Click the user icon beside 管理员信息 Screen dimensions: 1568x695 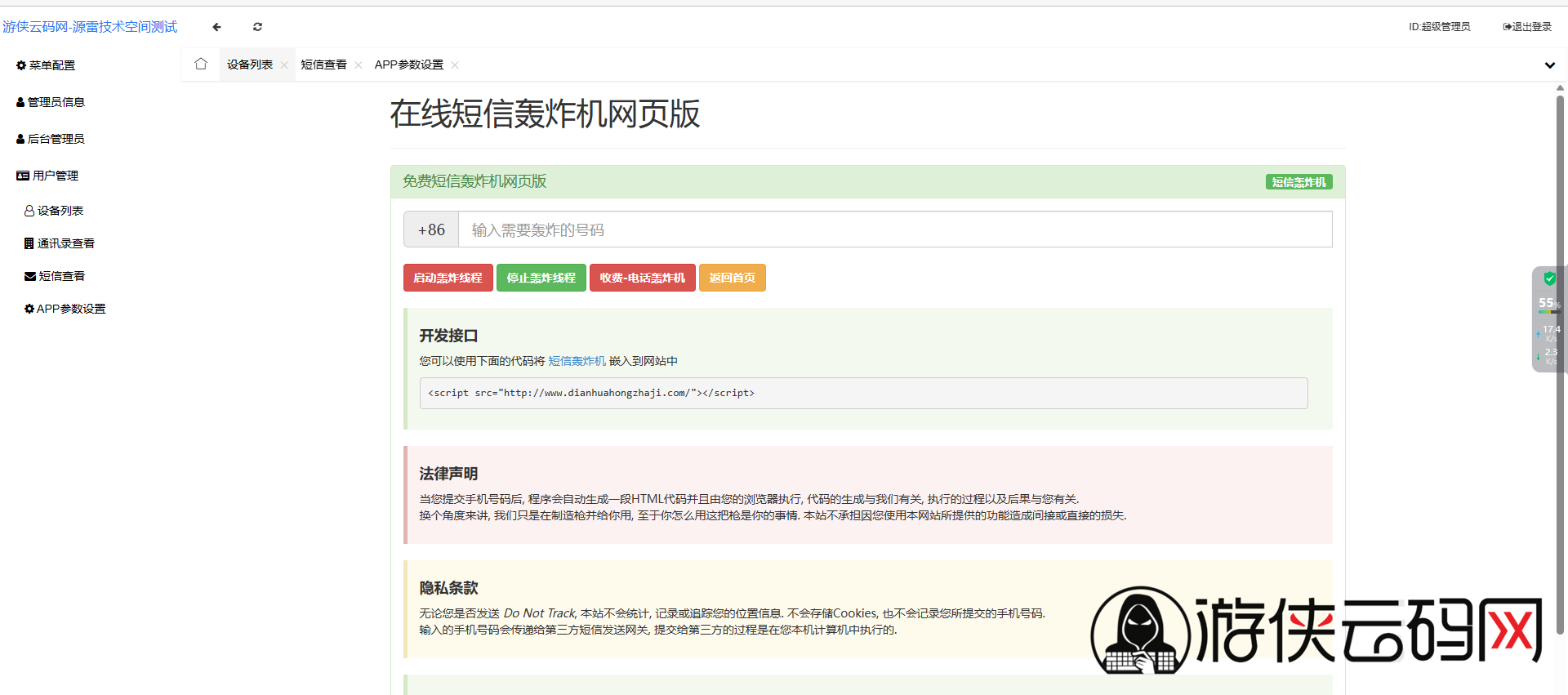tap(20, 102)
